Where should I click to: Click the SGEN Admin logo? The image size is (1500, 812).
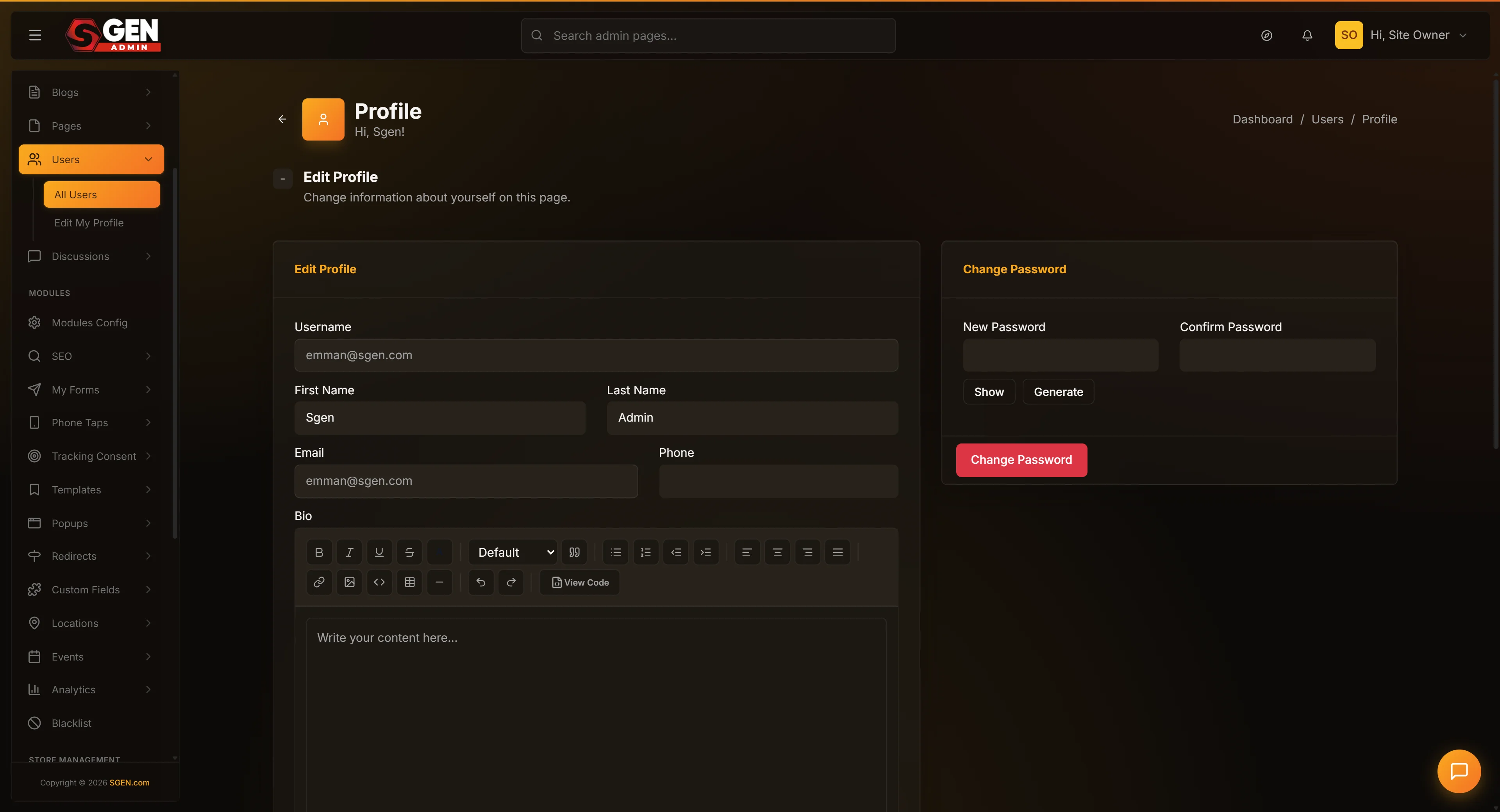[113, 35]
